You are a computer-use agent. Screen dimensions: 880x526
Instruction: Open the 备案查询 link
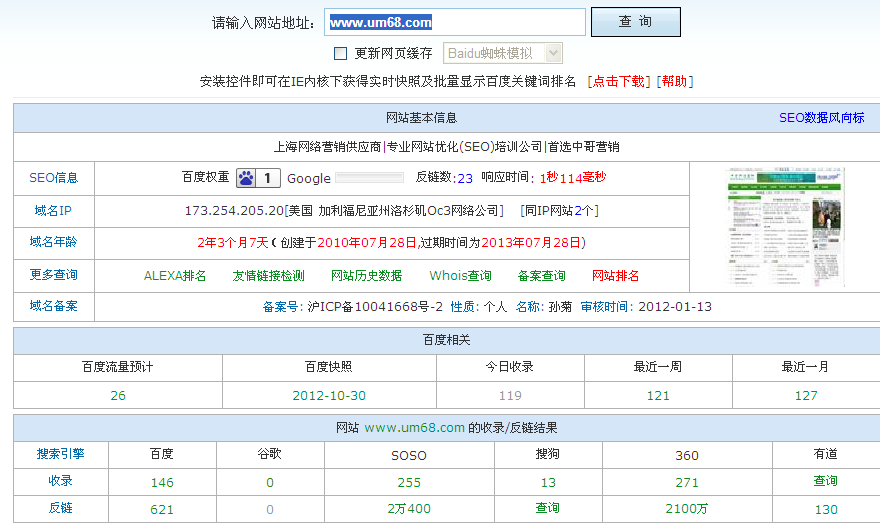tap(541, 275)
